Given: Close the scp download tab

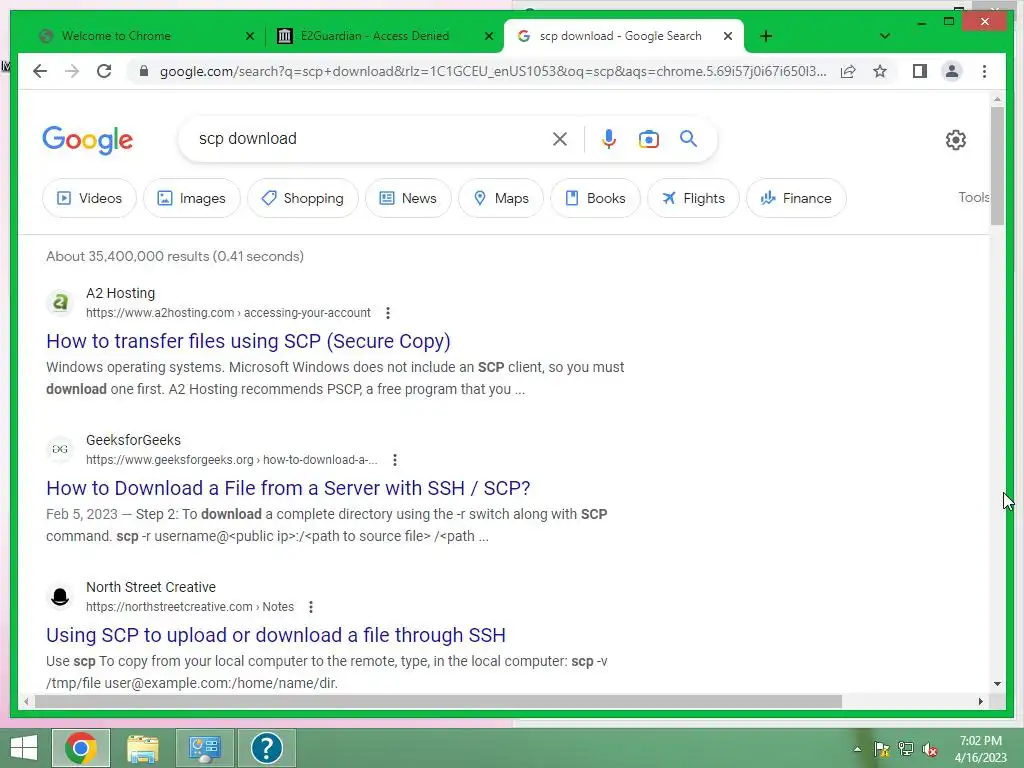Looking at the screenshot, I should coord(728,36).
